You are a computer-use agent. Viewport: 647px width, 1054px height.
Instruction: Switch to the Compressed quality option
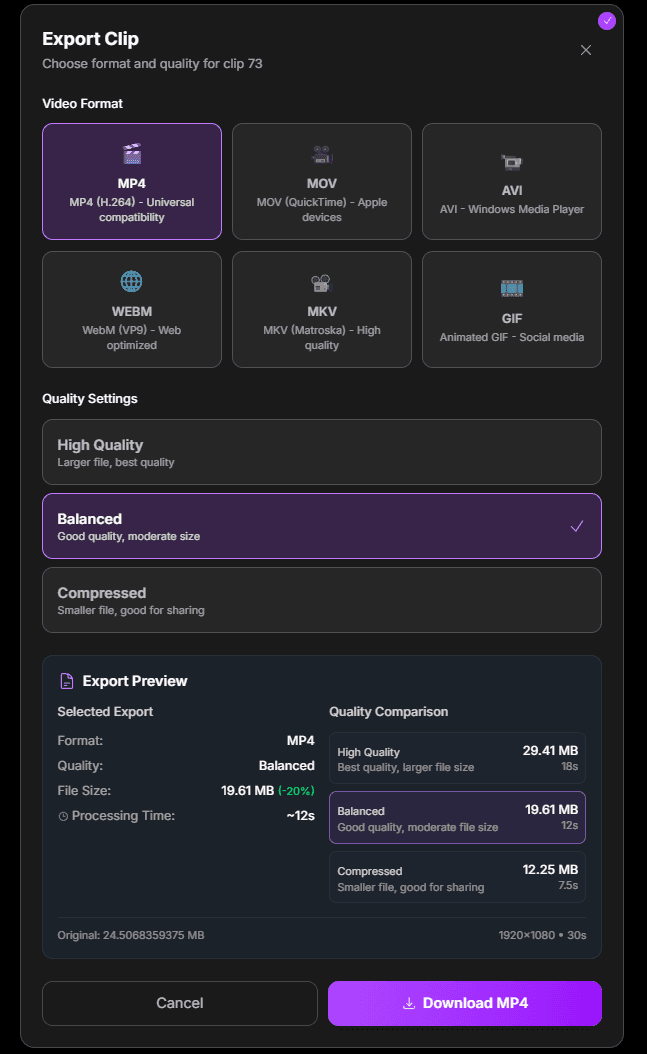point(321,600)
